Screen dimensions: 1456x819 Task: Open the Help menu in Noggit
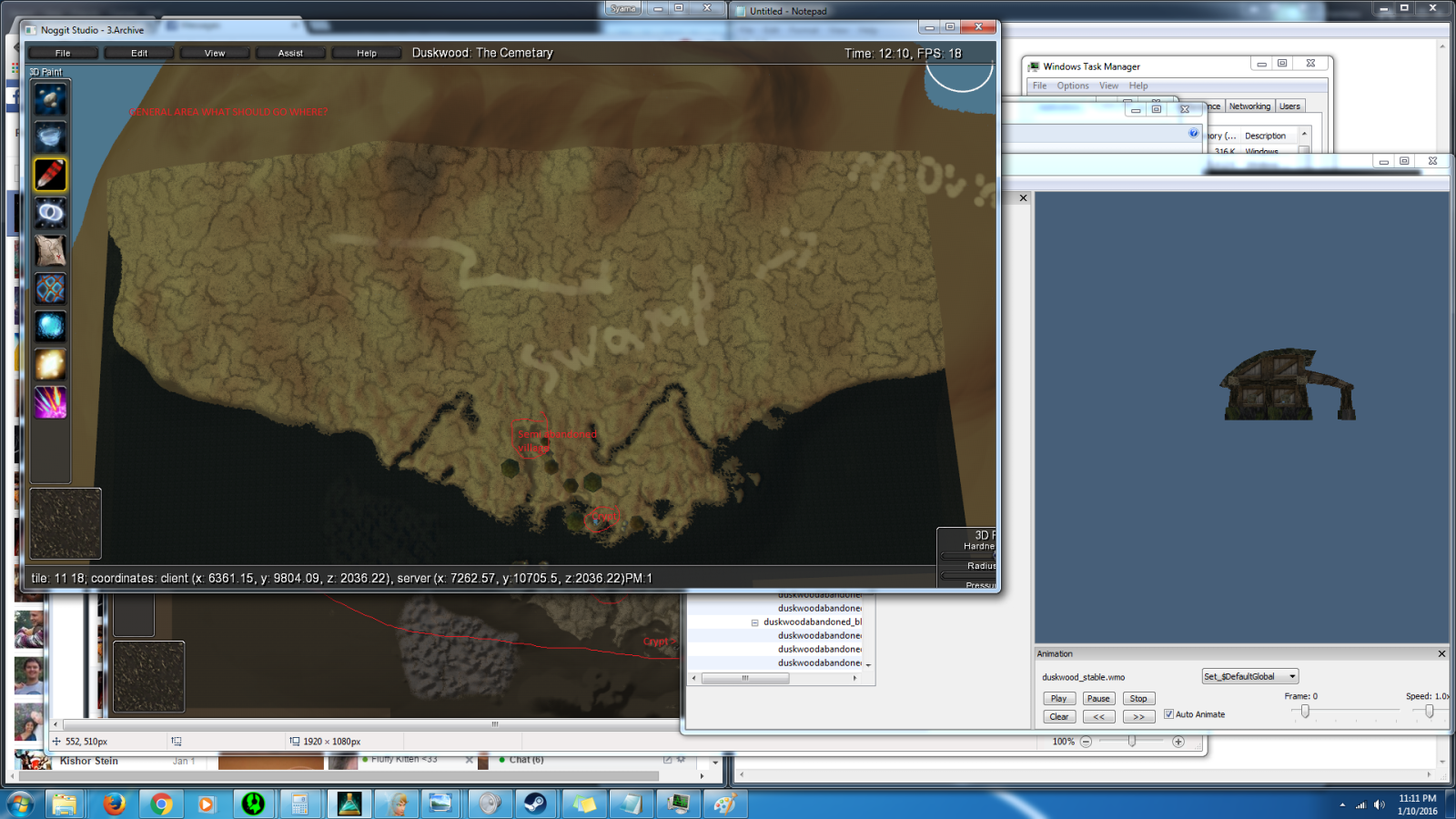367,53
